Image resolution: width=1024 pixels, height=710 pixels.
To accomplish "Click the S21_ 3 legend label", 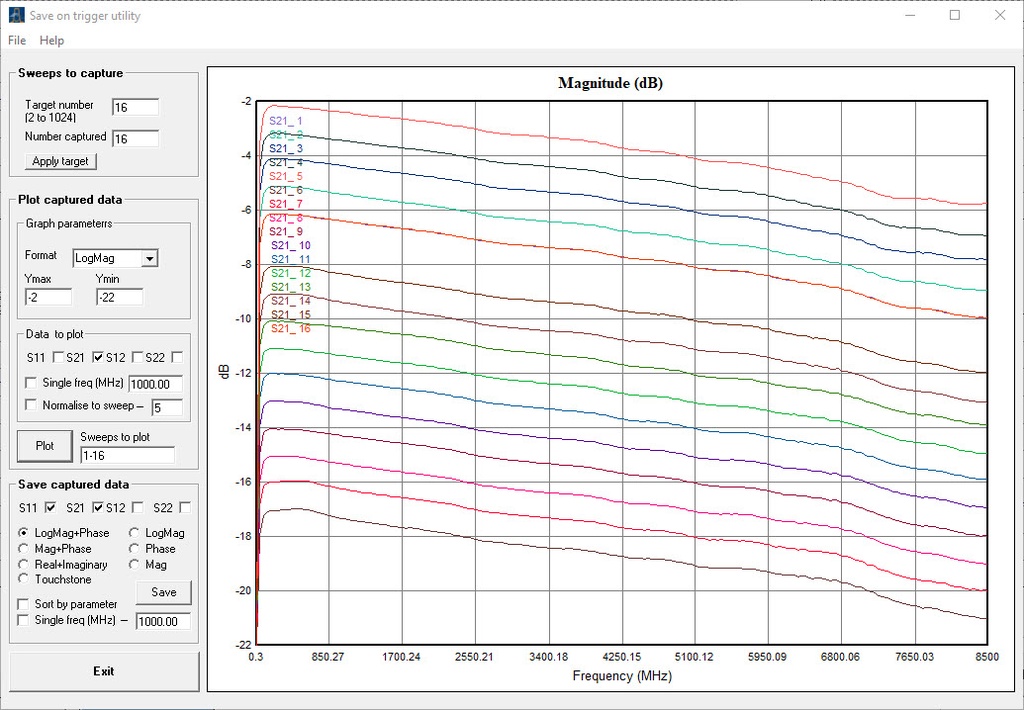I will 286,149.
